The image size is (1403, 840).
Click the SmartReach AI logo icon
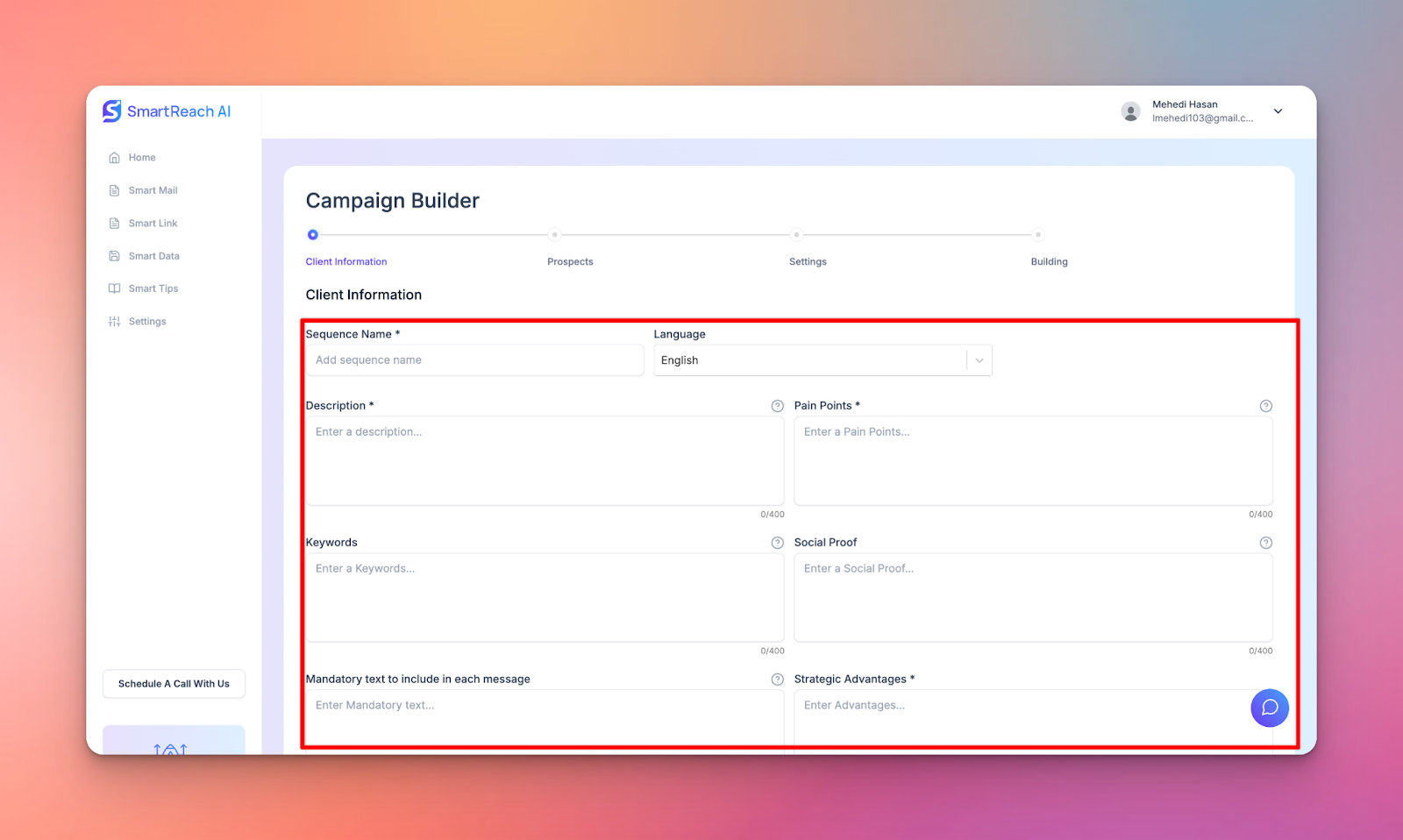[112, 110]
